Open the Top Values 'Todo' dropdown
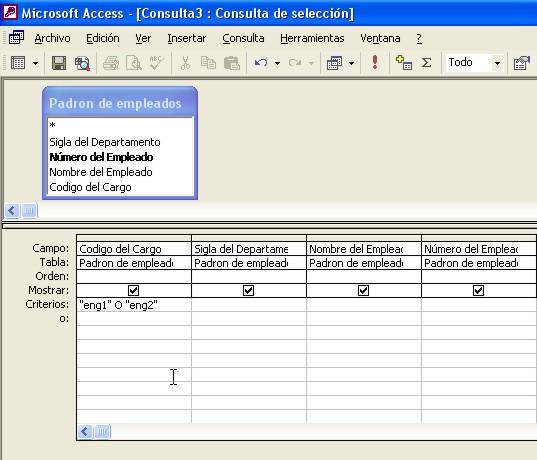This screenshot has width=537, height=460. tap(497, 63)
